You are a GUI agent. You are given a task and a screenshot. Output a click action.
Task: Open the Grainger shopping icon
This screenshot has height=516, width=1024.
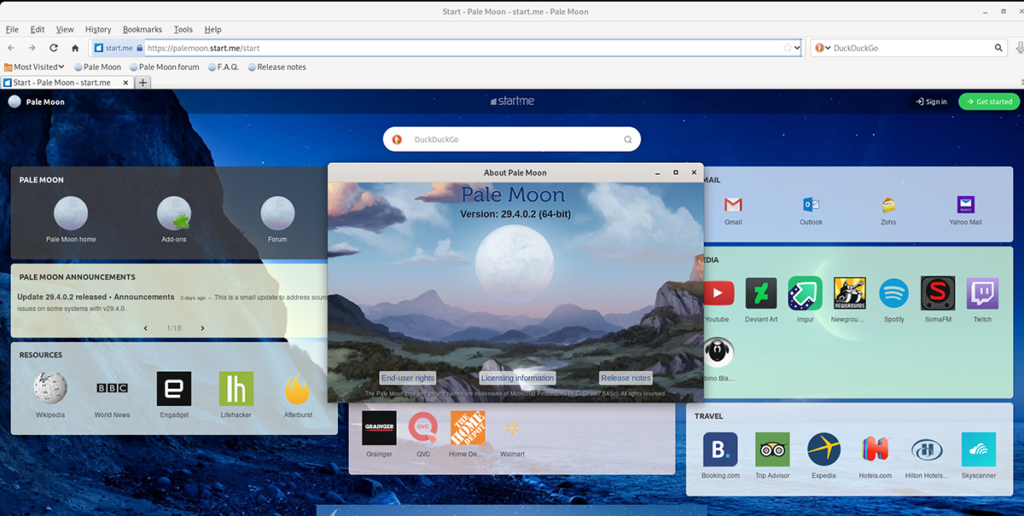(379, 428)
